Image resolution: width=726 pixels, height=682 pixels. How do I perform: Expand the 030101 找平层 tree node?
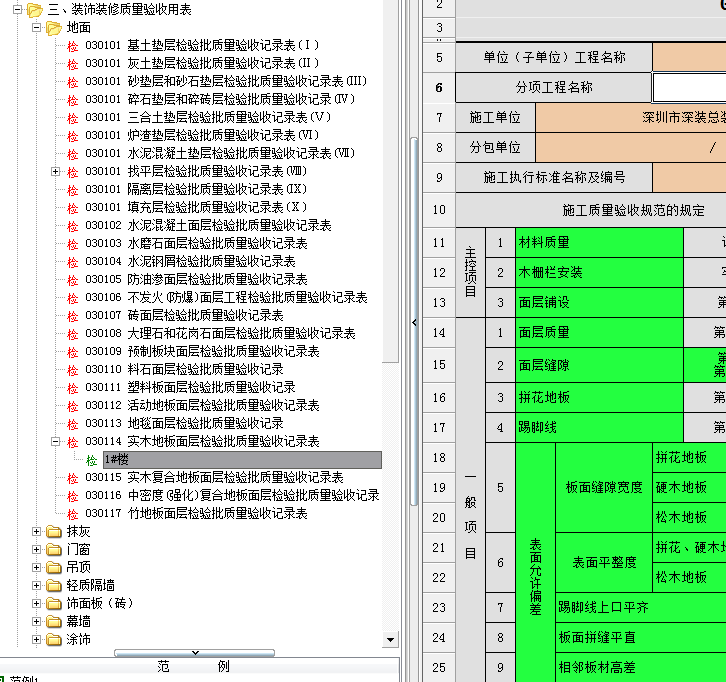(x=56, y=172)
